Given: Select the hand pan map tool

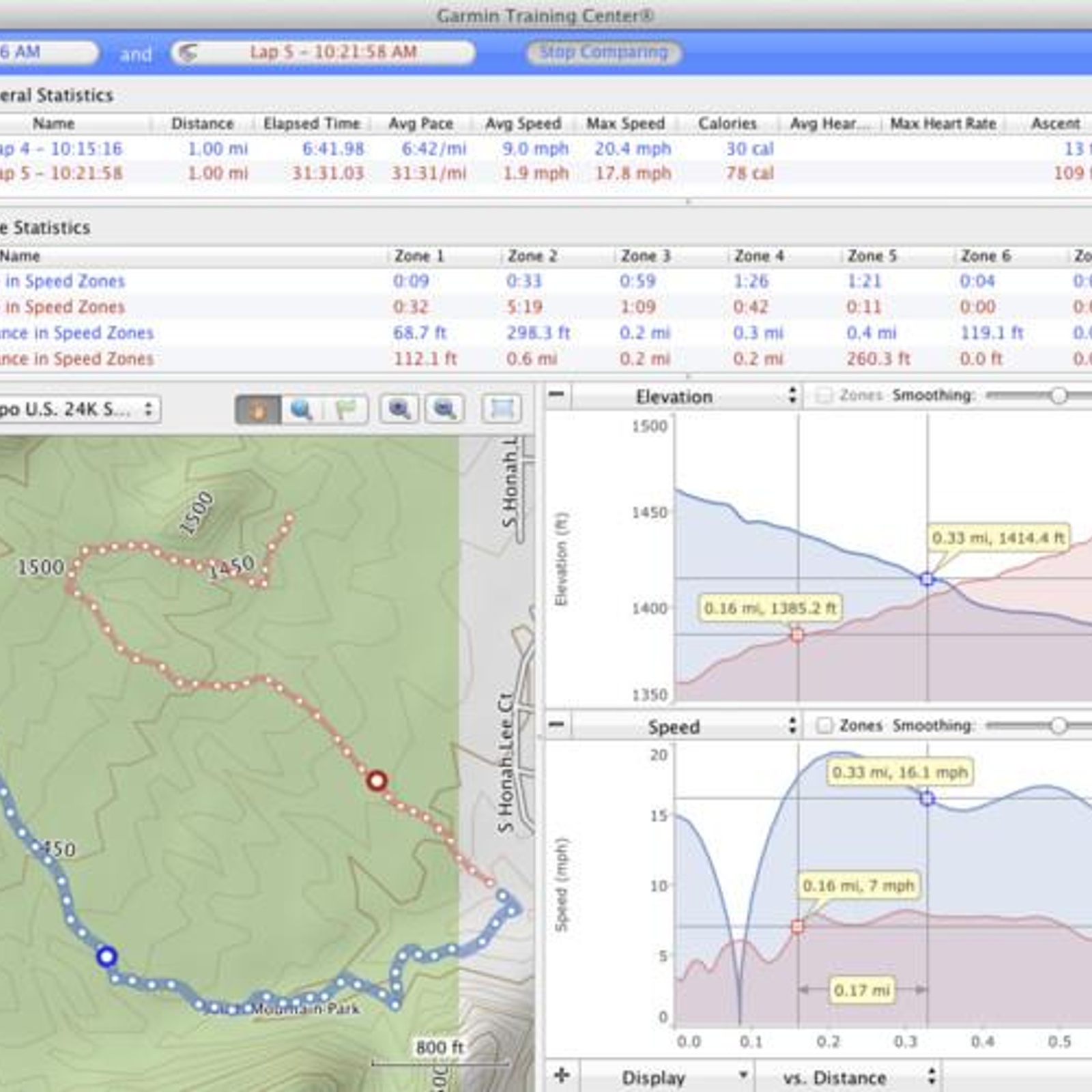Looking at the screenshot, I should point(257,409).
